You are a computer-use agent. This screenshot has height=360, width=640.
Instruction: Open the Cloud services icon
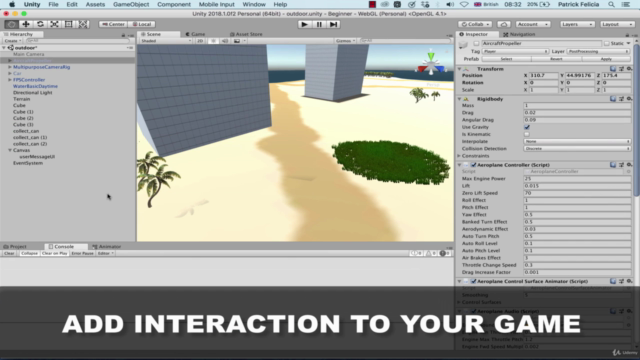point(504,24)
